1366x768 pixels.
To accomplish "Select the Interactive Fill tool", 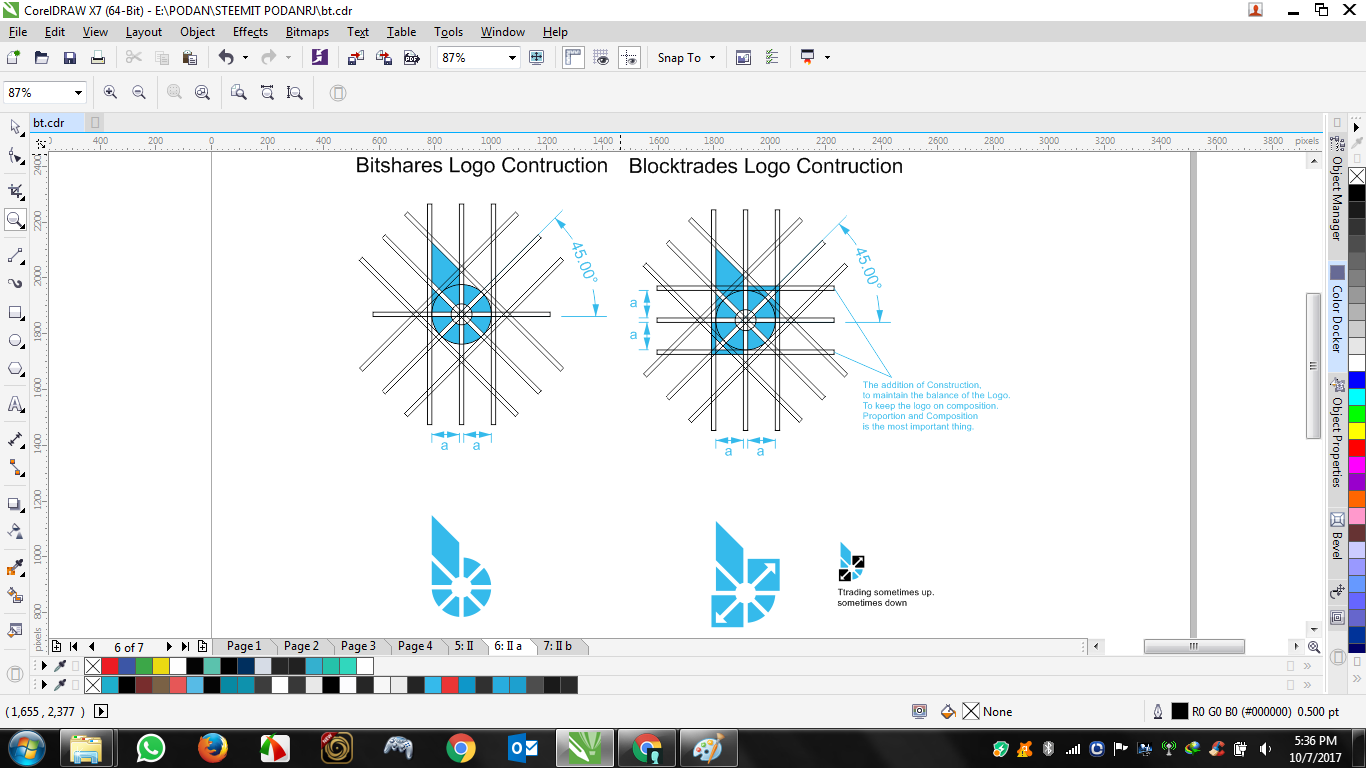I will coord(15,596).
